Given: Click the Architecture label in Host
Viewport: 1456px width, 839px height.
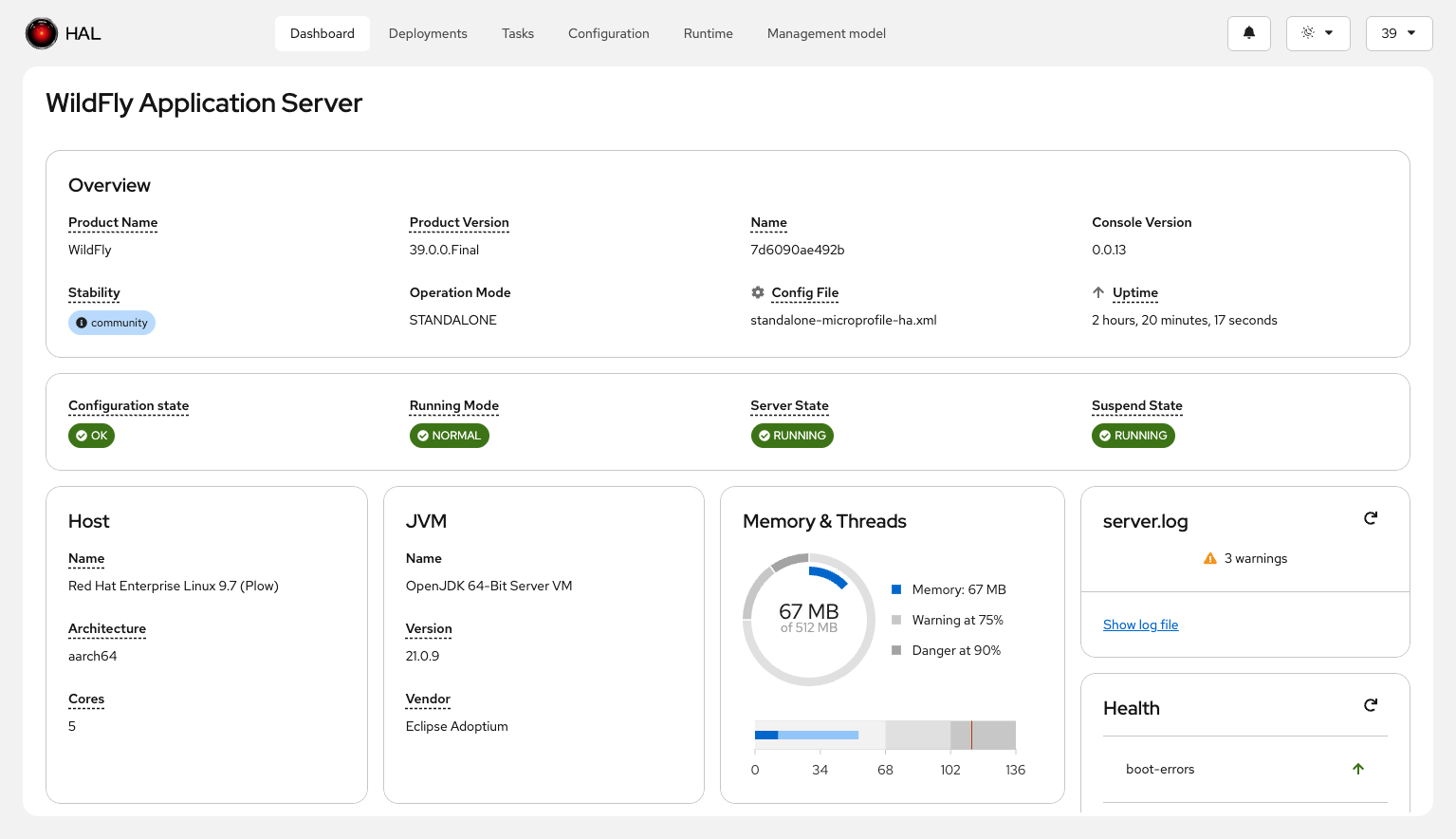Looking at the screenshot, I should pyautogui.click(x=107, y=628).
